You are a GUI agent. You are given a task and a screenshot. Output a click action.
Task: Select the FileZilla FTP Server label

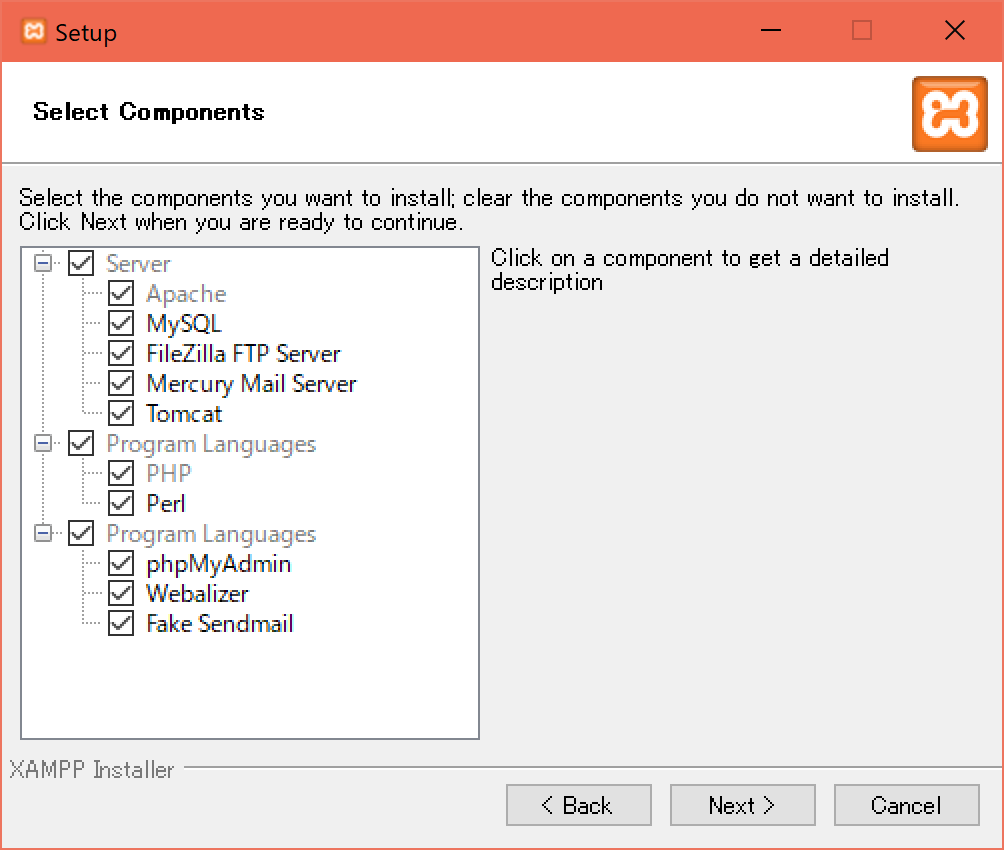point(243,354)
